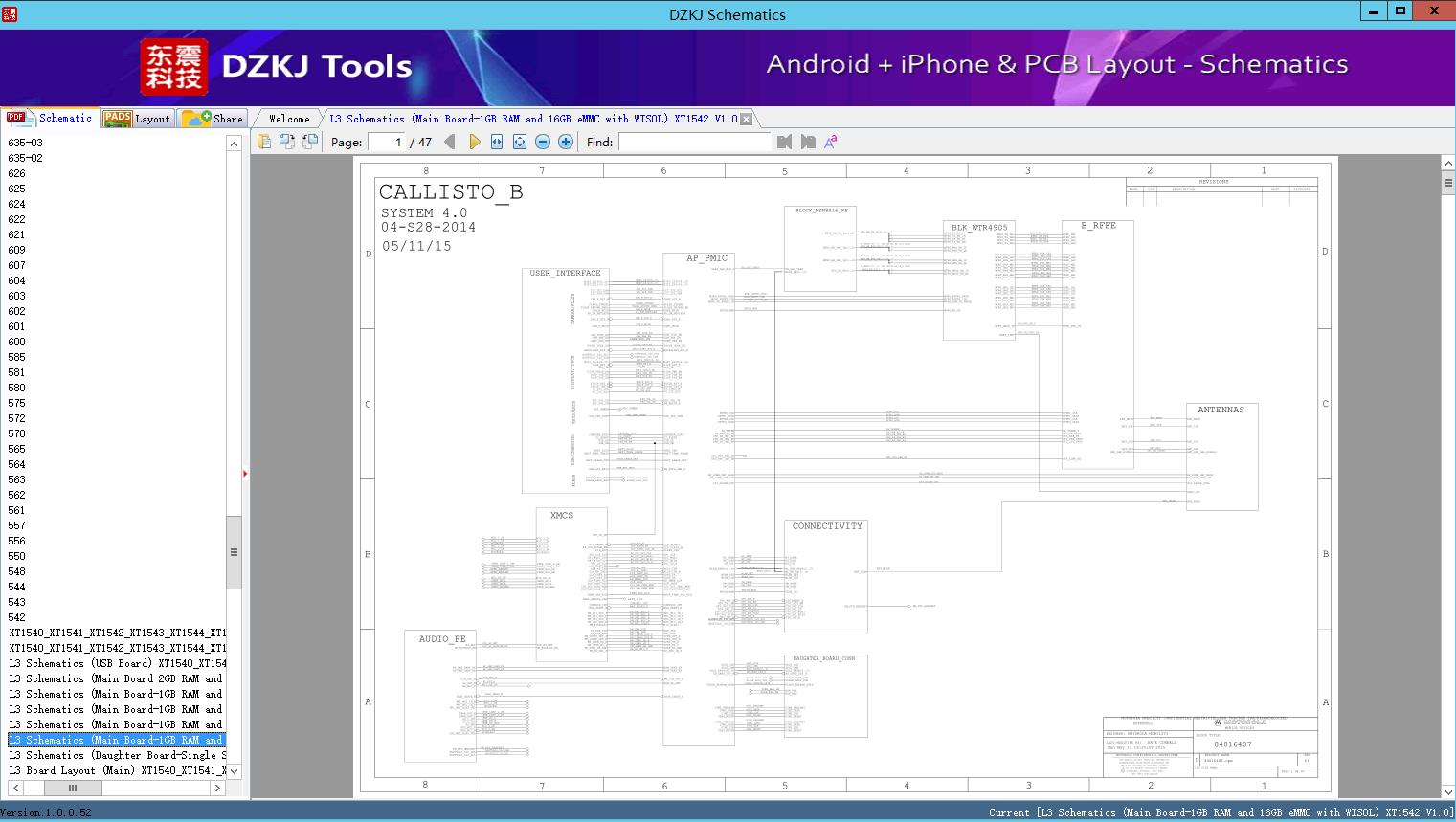Zoom out with the minus icon
Viewport: 1456px width, 822px height.
click(543, 142)
